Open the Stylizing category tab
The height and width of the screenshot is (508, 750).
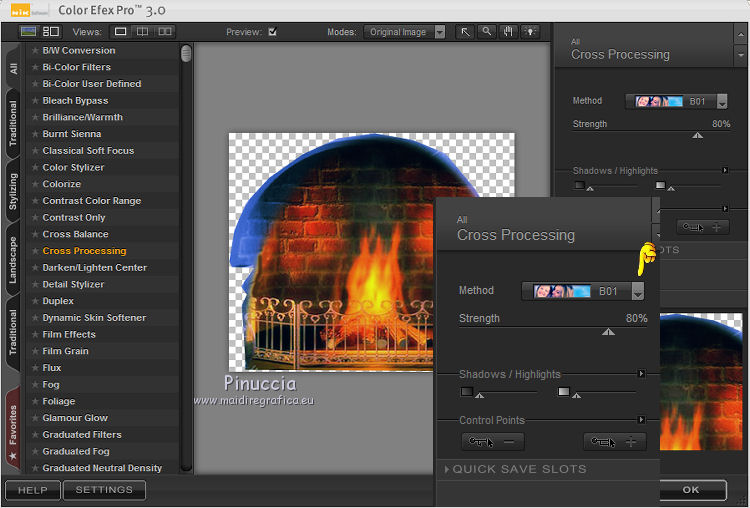click(x=13, y=191)
